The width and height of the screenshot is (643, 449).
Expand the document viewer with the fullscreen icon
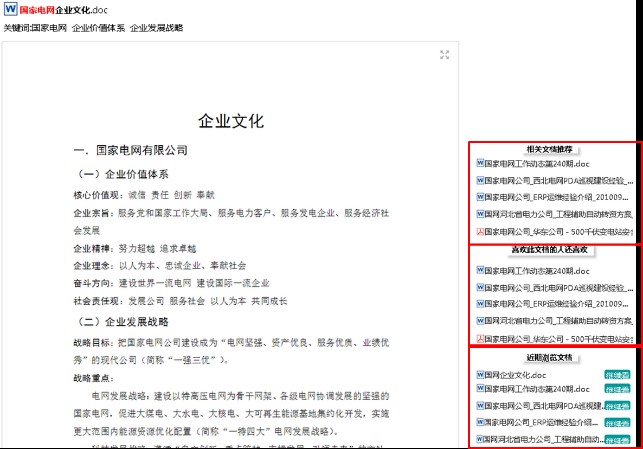coord(445,55)
